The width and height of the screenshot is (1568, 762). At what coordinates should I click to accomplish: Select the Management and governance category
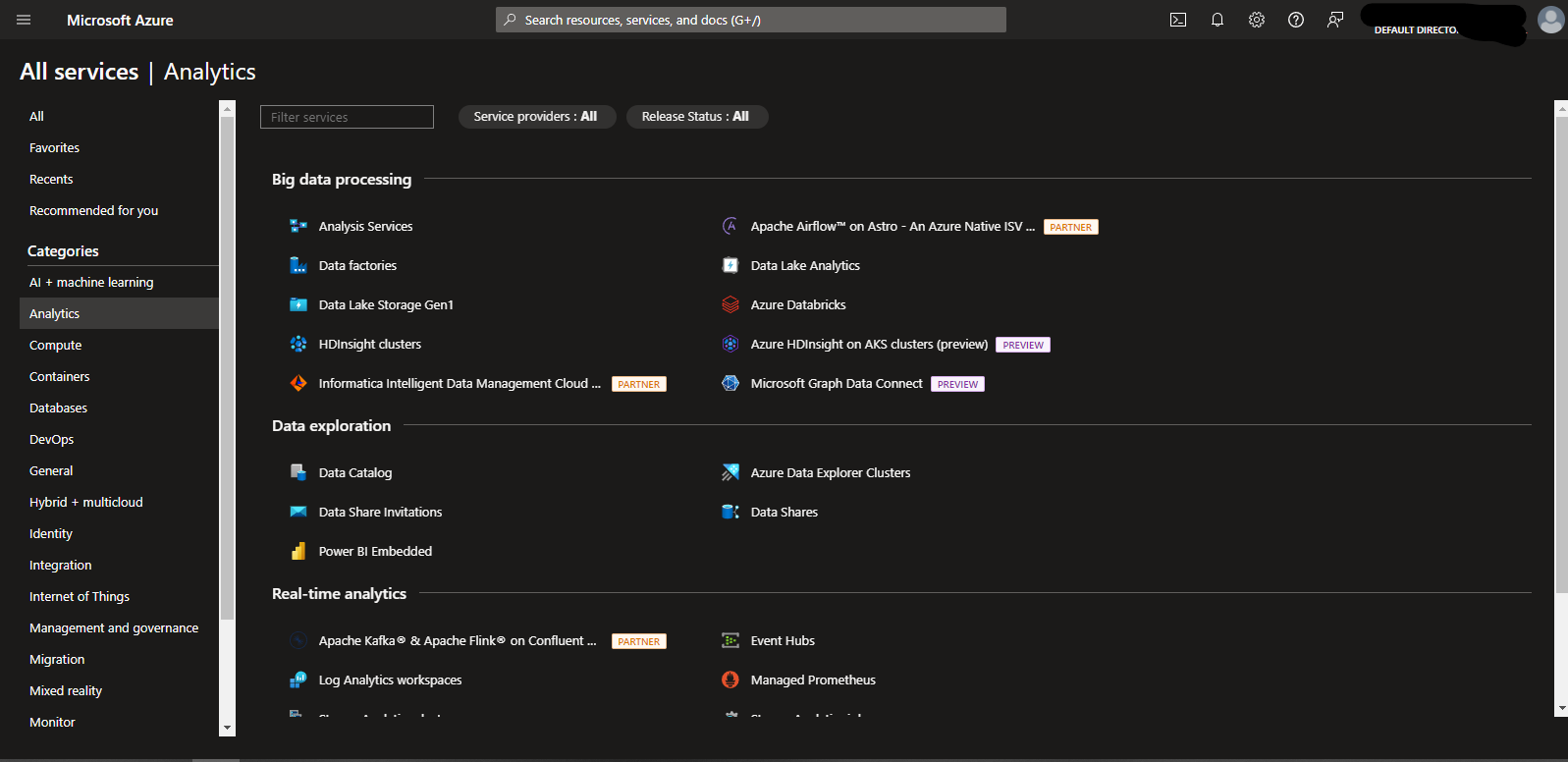point(114,627)
